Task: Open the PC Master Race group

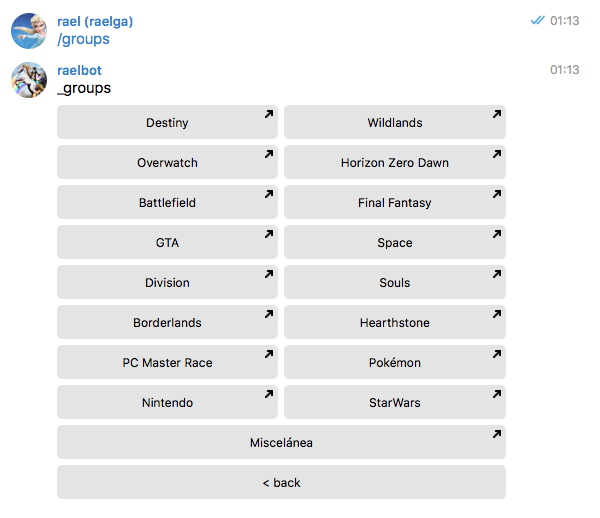Action: (x=167, y=363)
